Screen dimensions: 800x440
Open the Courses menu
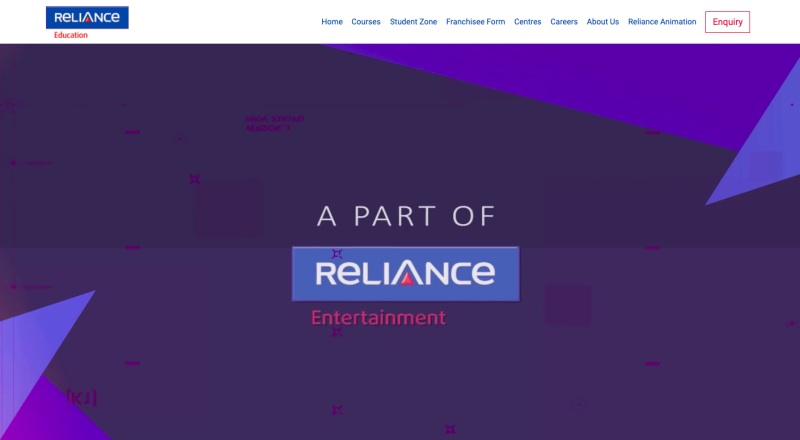pyautogui.click(x=366, y=22)
